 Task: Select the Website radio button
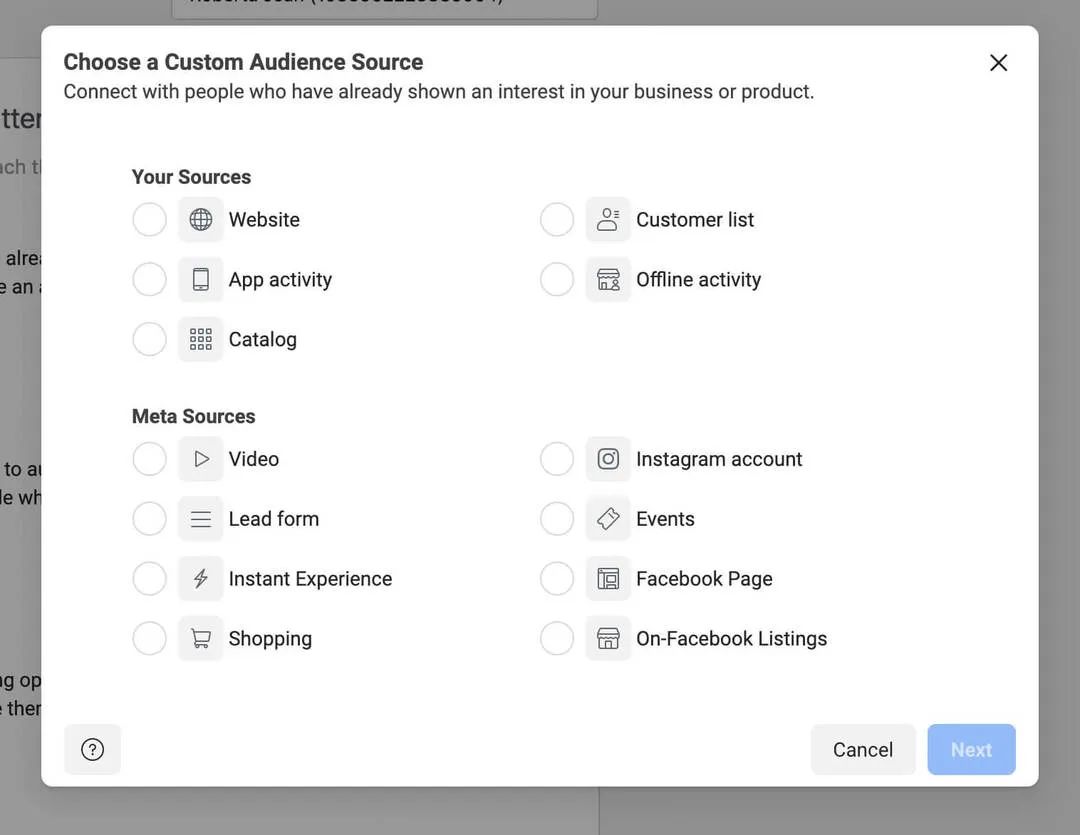149,220
